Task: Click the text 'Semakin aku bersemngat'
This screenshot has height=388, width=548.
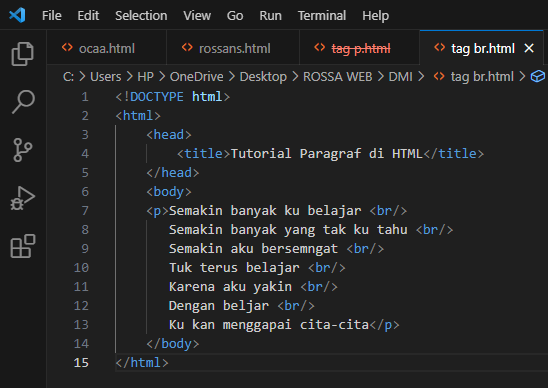Action: [253, 249]
